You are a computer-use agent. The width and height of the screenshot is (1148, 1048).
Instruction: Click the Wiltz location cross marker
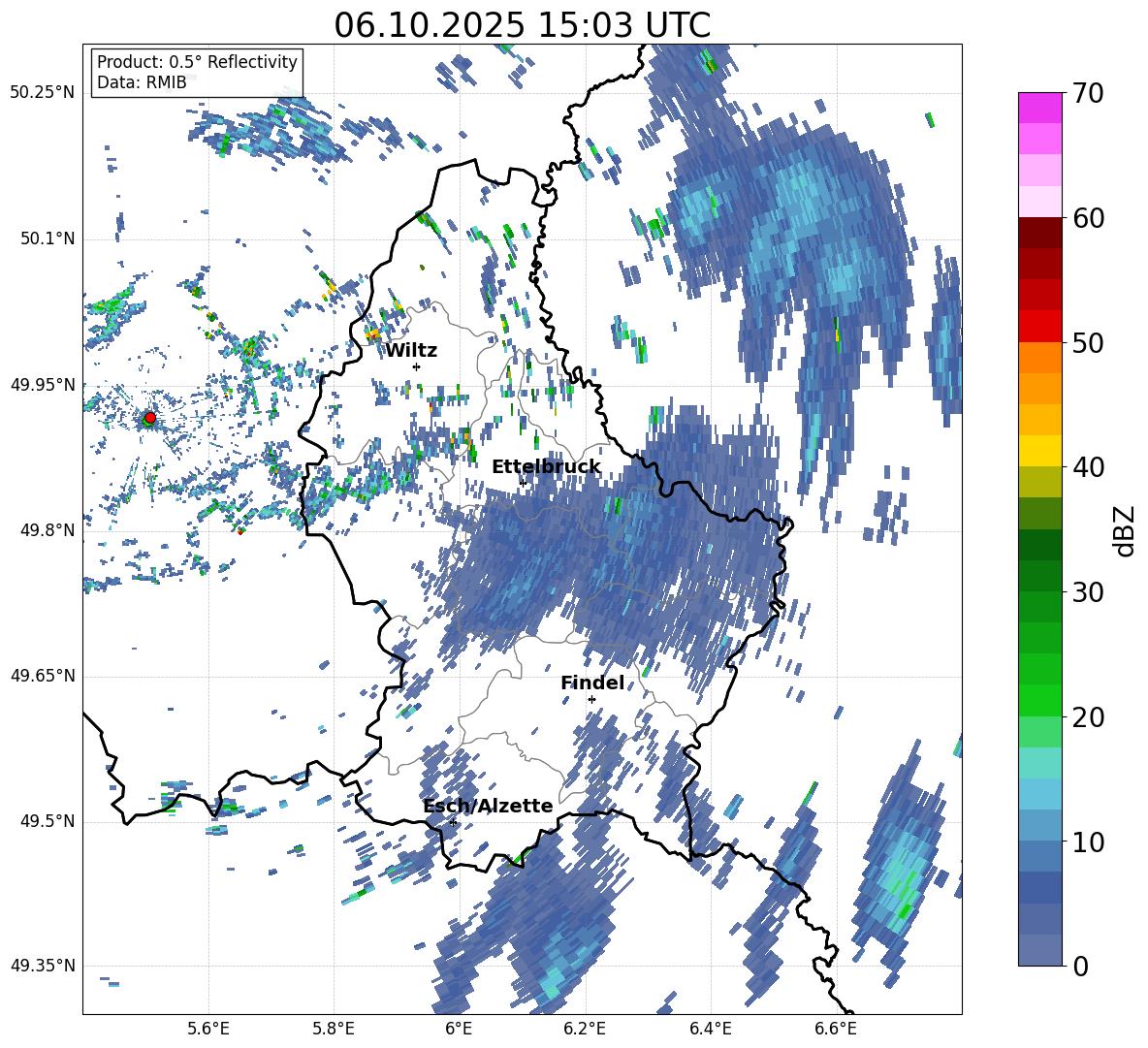click(417, 366)
